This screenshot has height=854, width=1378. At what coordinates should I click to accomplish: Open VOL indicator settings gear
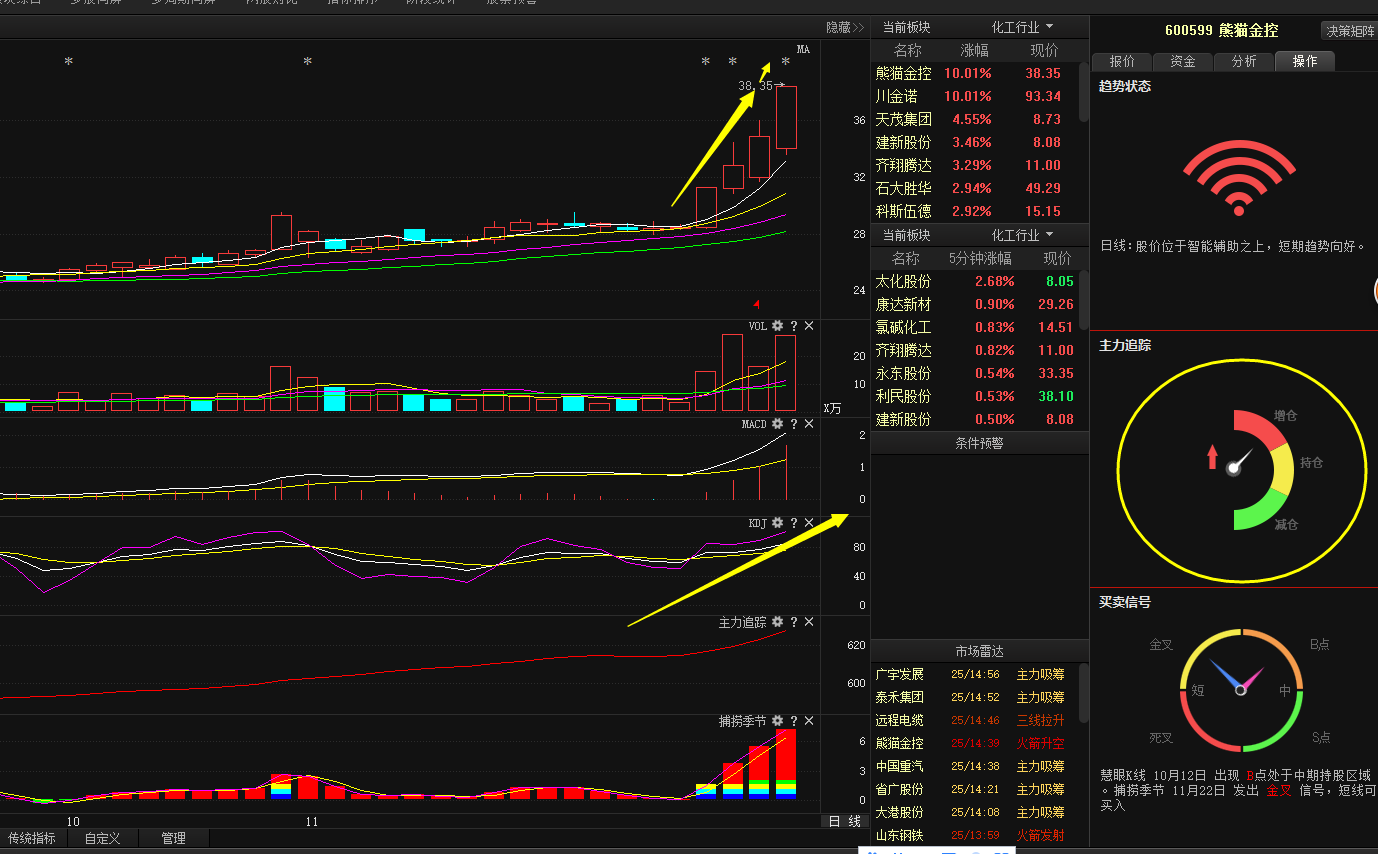click(778, 326)
